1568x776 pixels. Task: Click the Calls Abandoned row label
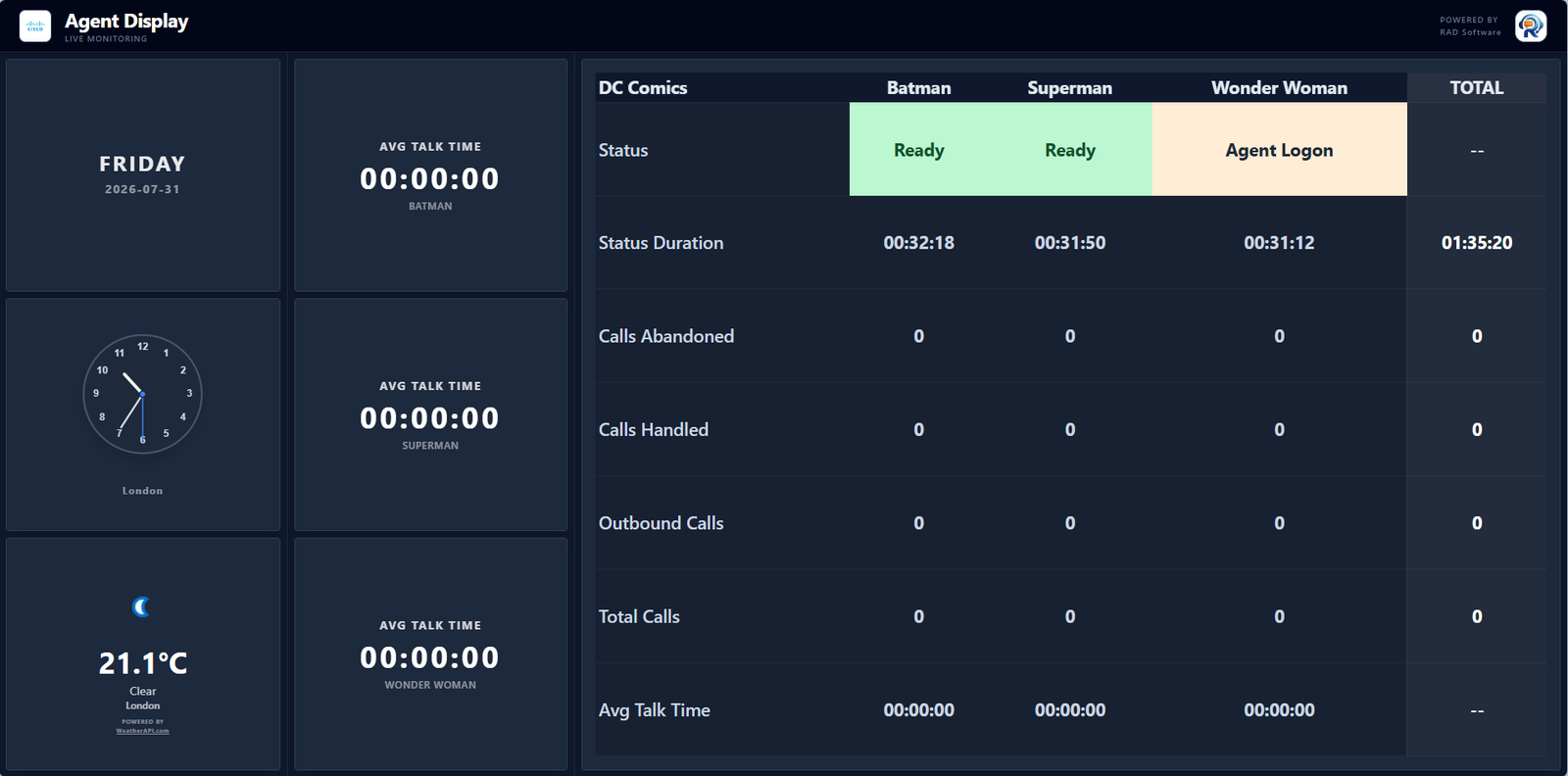666,336
